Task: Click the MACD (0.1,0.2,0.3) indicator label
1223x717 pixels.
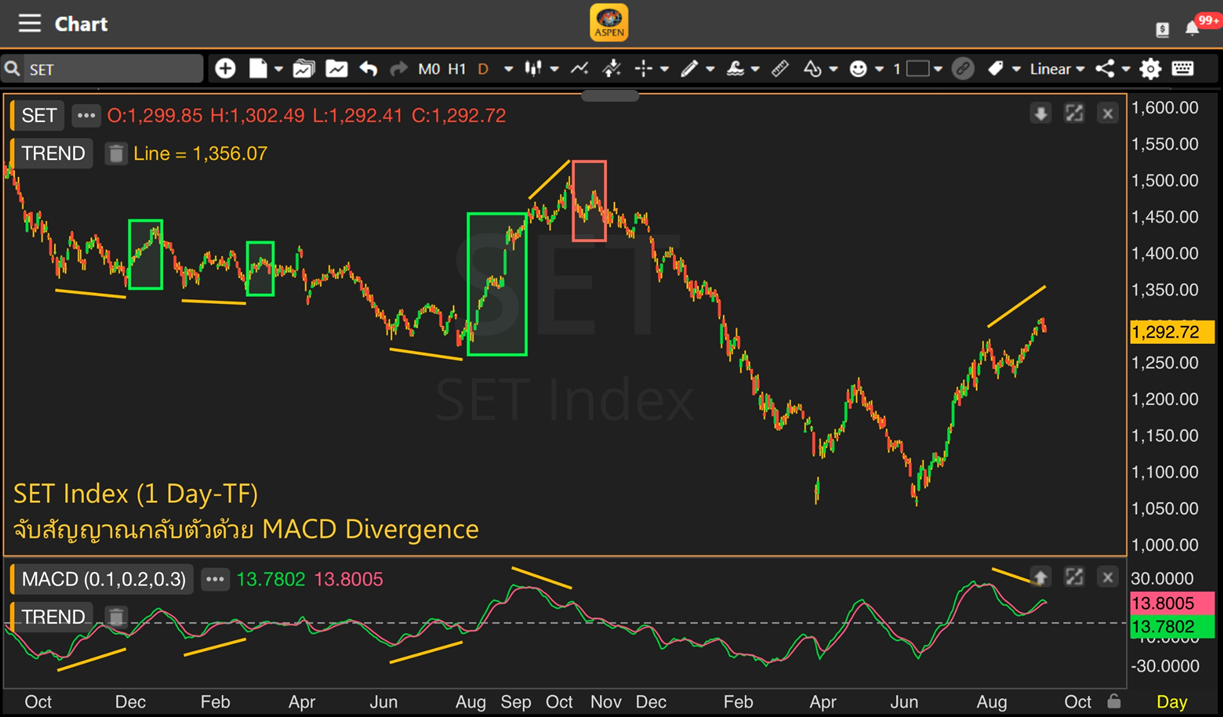Action: pos(104,579)
